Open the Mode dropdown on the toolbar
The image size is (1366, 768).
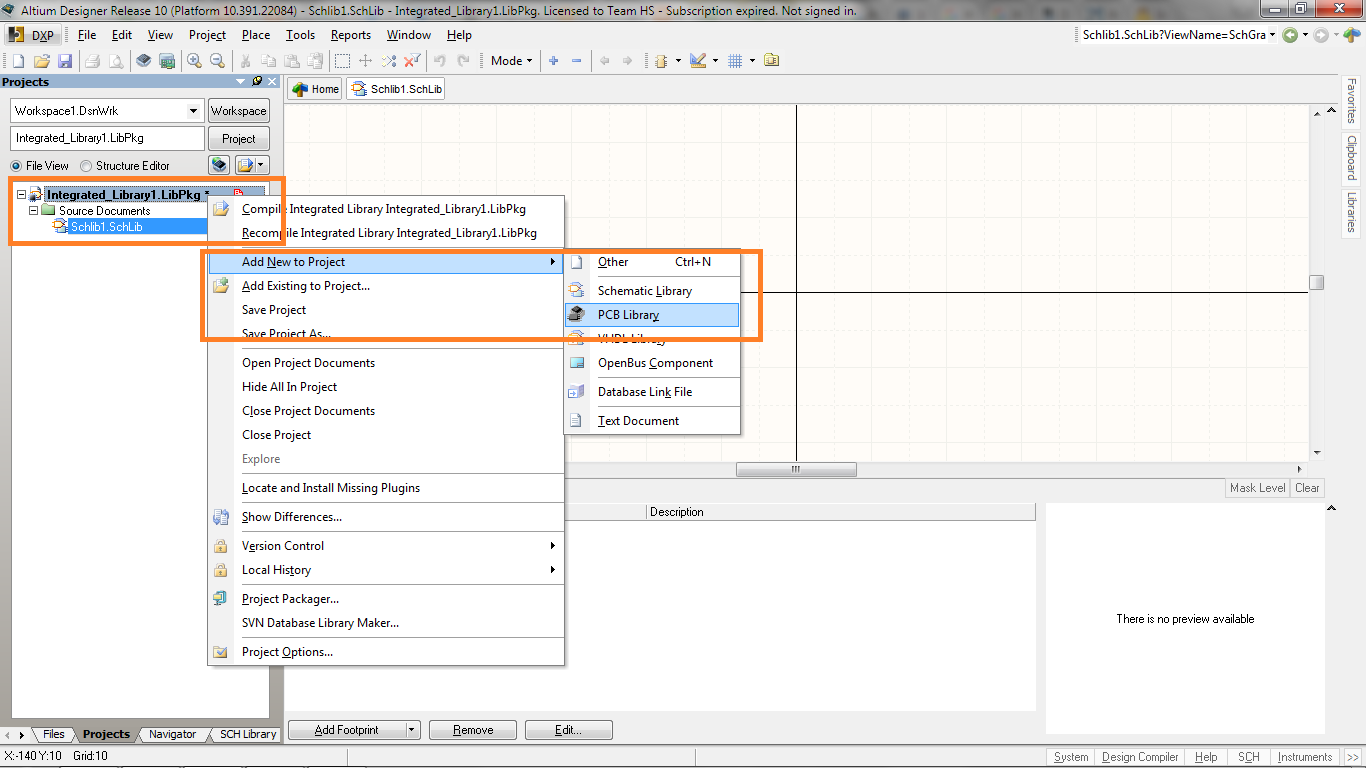click(x=510, y=60)
